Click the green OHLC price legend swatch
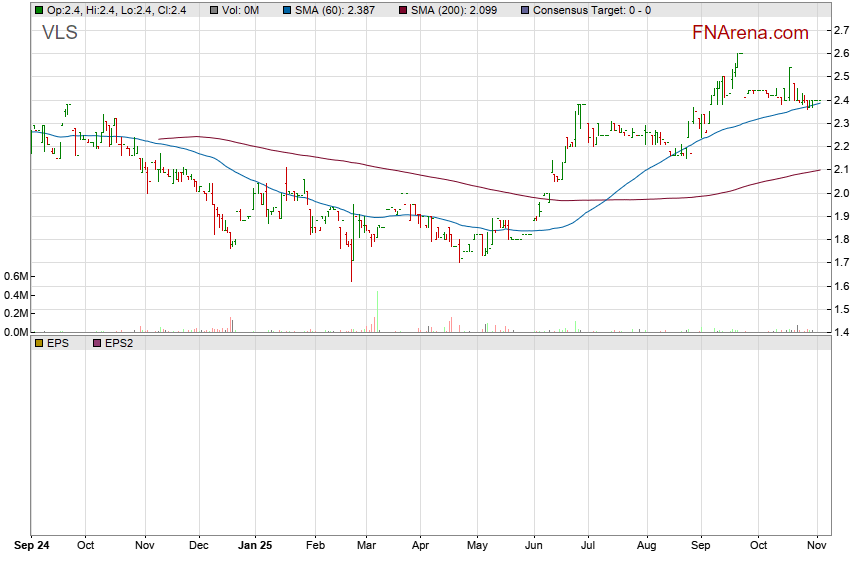Image resolution: width=859 pixels, height=566 pixels. [39, 10]
